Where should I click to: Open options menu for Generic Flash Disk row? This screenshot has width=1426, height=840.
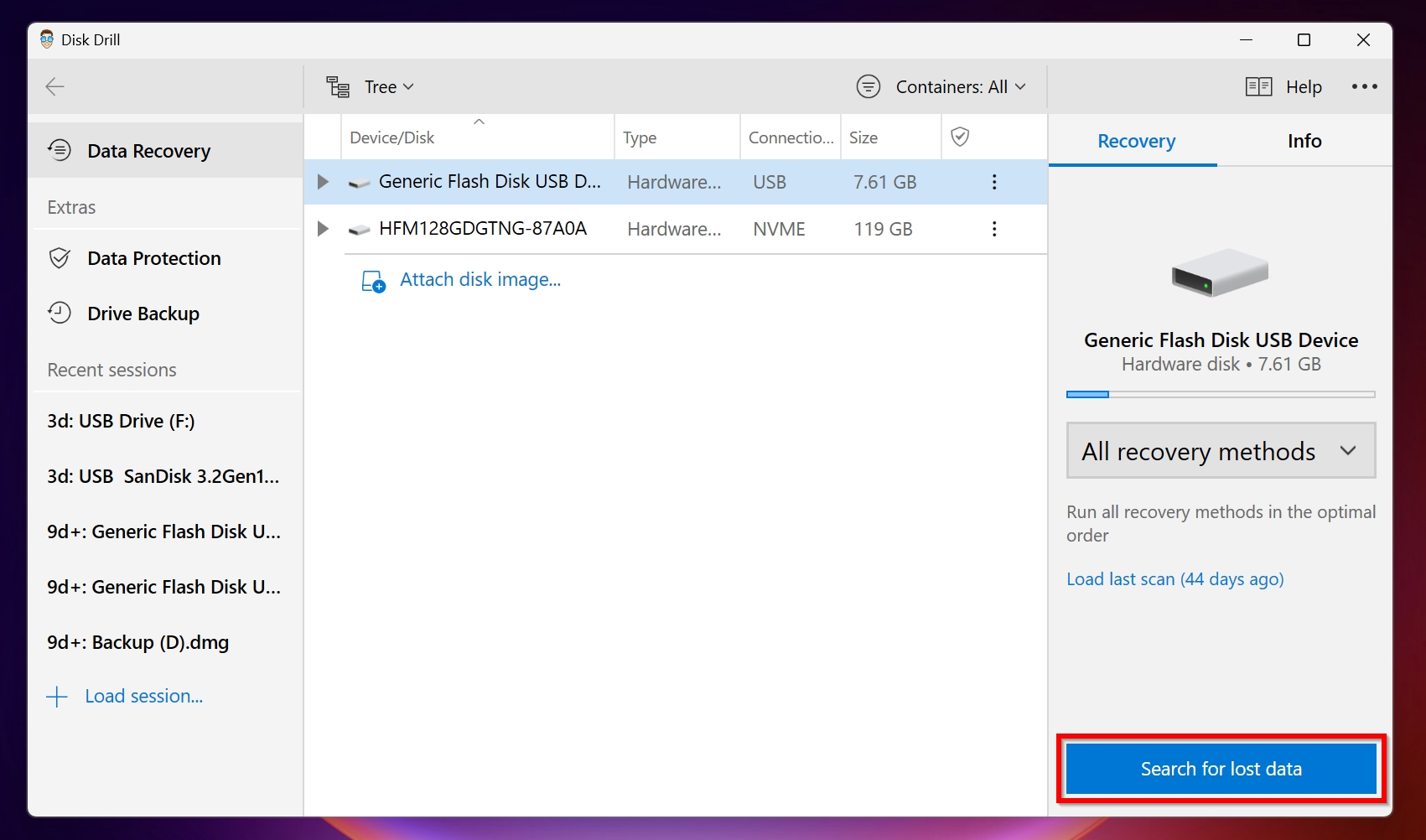coord(994,182)
